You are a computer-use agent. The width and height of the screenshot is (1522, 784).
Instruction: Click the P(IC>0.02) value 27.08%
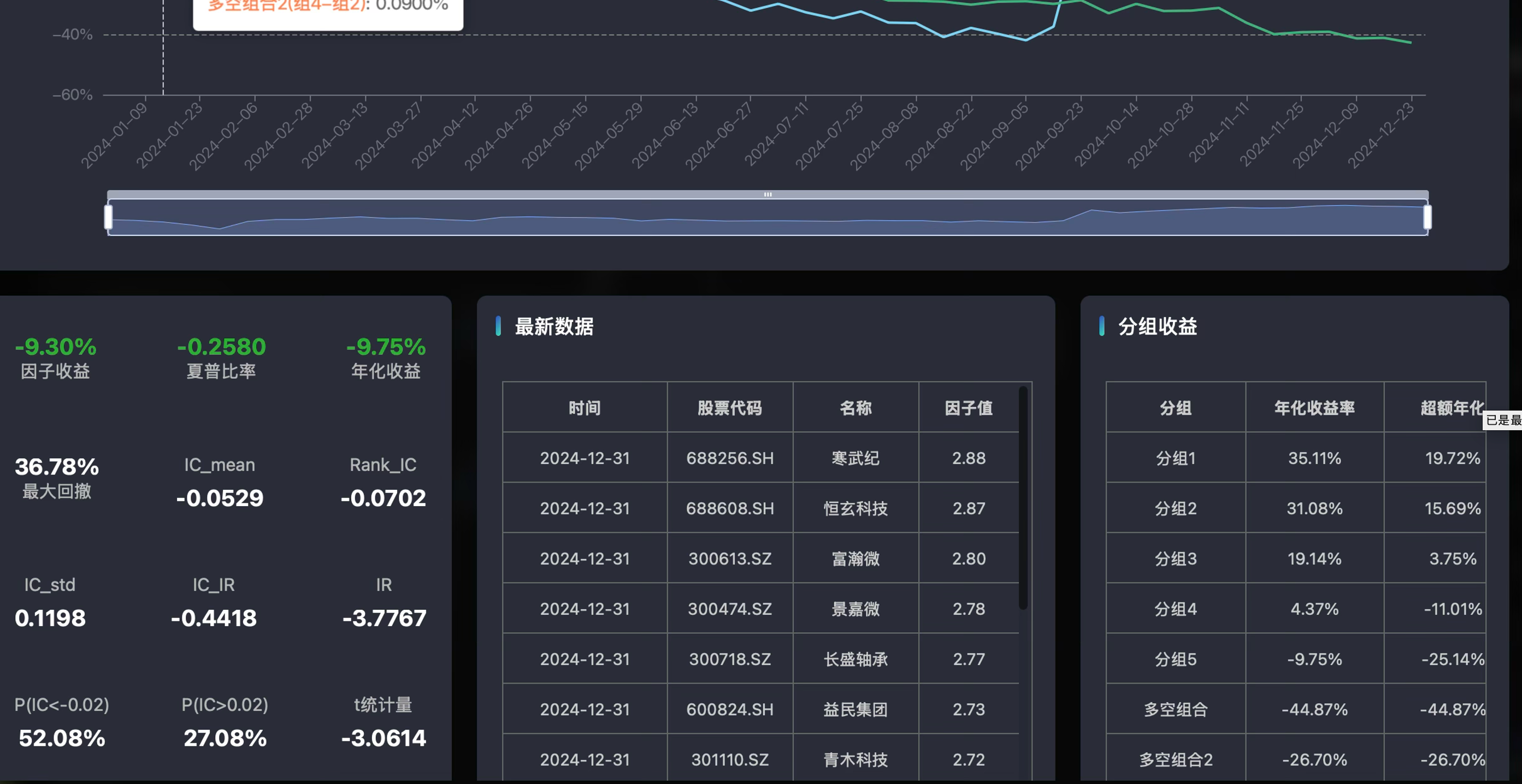(225, 738)
